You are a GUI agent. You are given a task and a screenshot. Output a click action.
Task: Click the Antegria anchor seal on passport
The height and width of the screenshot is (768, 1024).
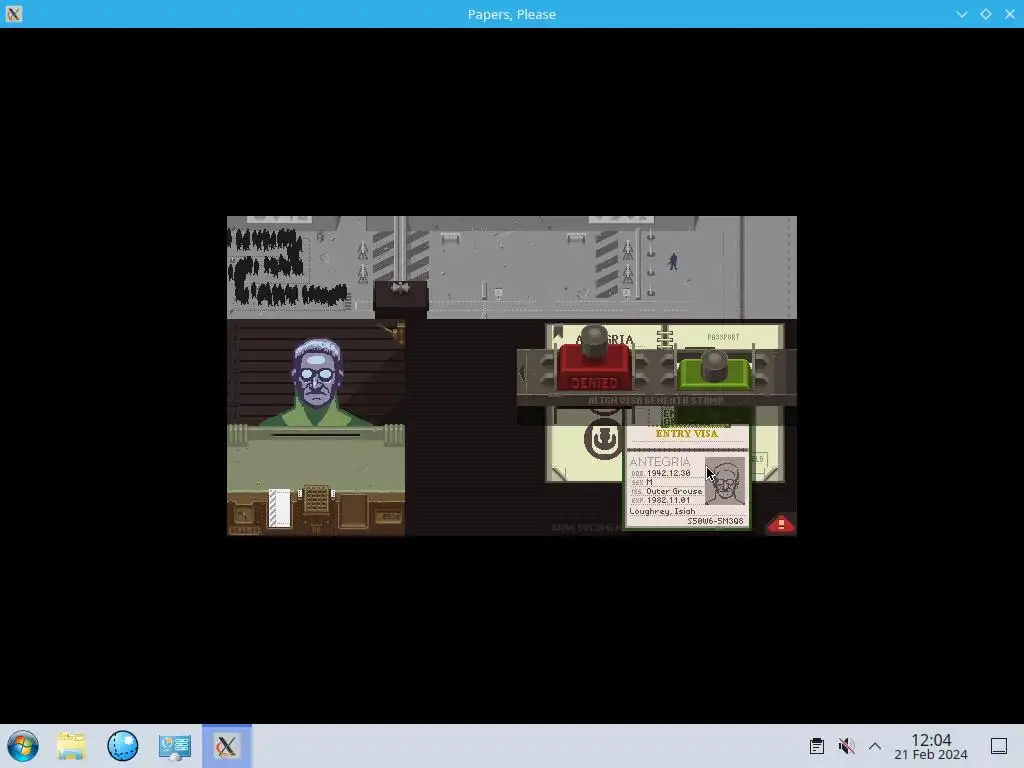tap(603, 439)
